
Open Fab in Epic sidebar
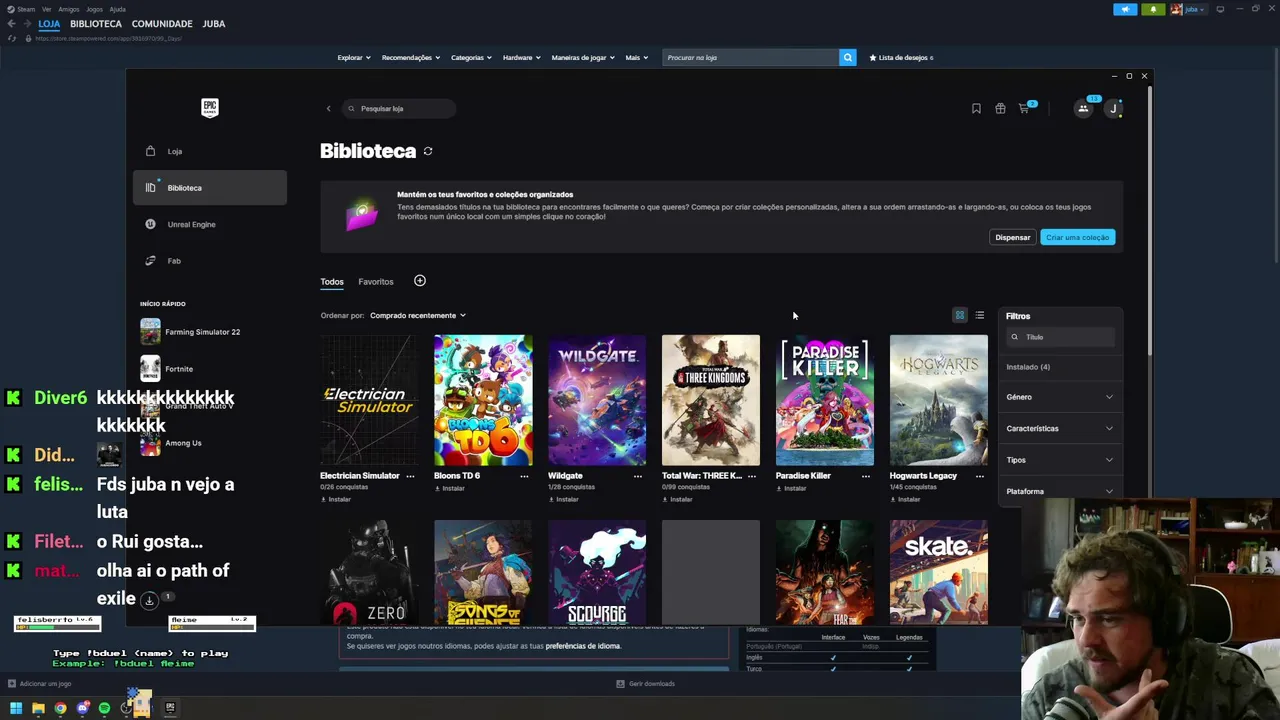click(210, 261)
